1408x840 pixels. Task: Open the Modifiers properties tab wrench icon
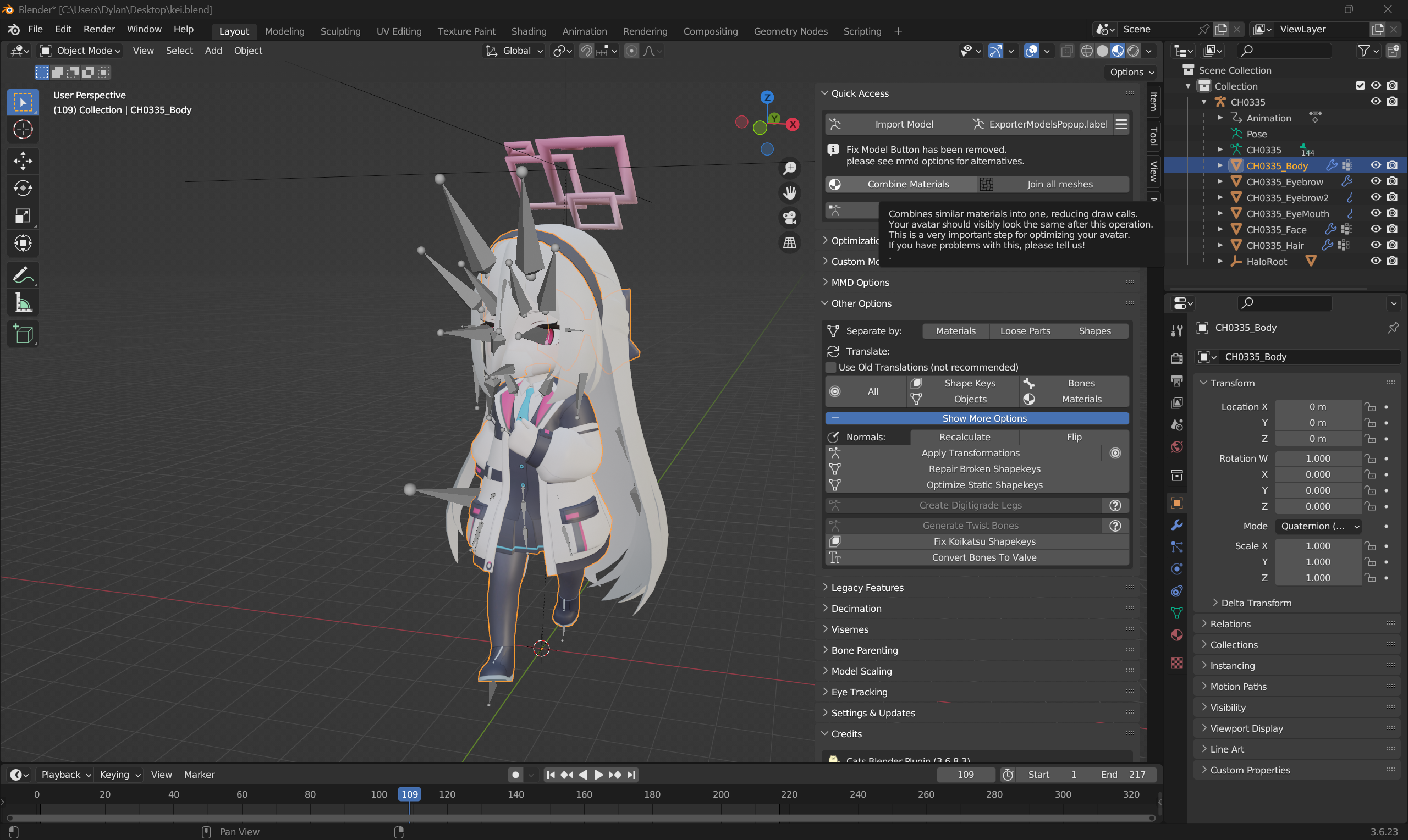click(x=1177, y=524)
